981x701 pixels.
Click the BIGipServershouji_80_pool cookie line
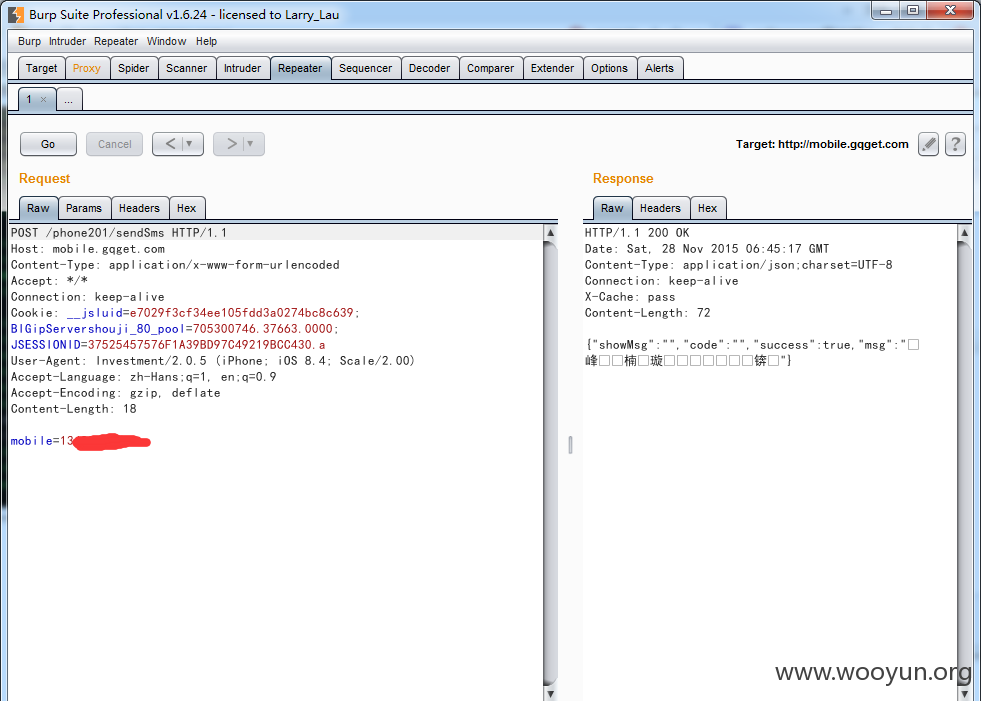[175, 329]
